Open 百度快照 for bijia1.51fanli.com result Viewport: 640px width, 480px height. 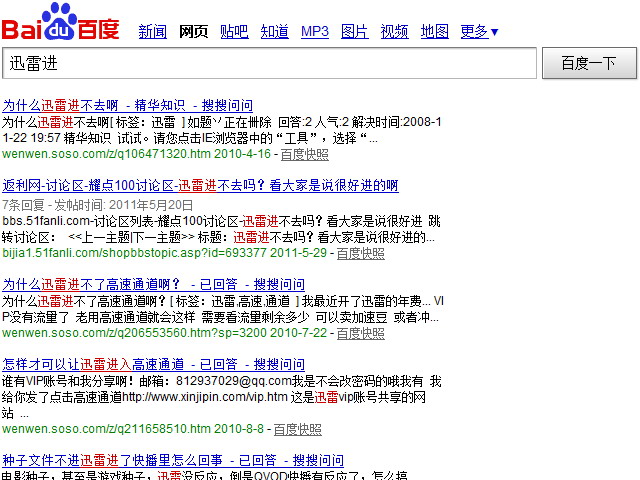360,253
